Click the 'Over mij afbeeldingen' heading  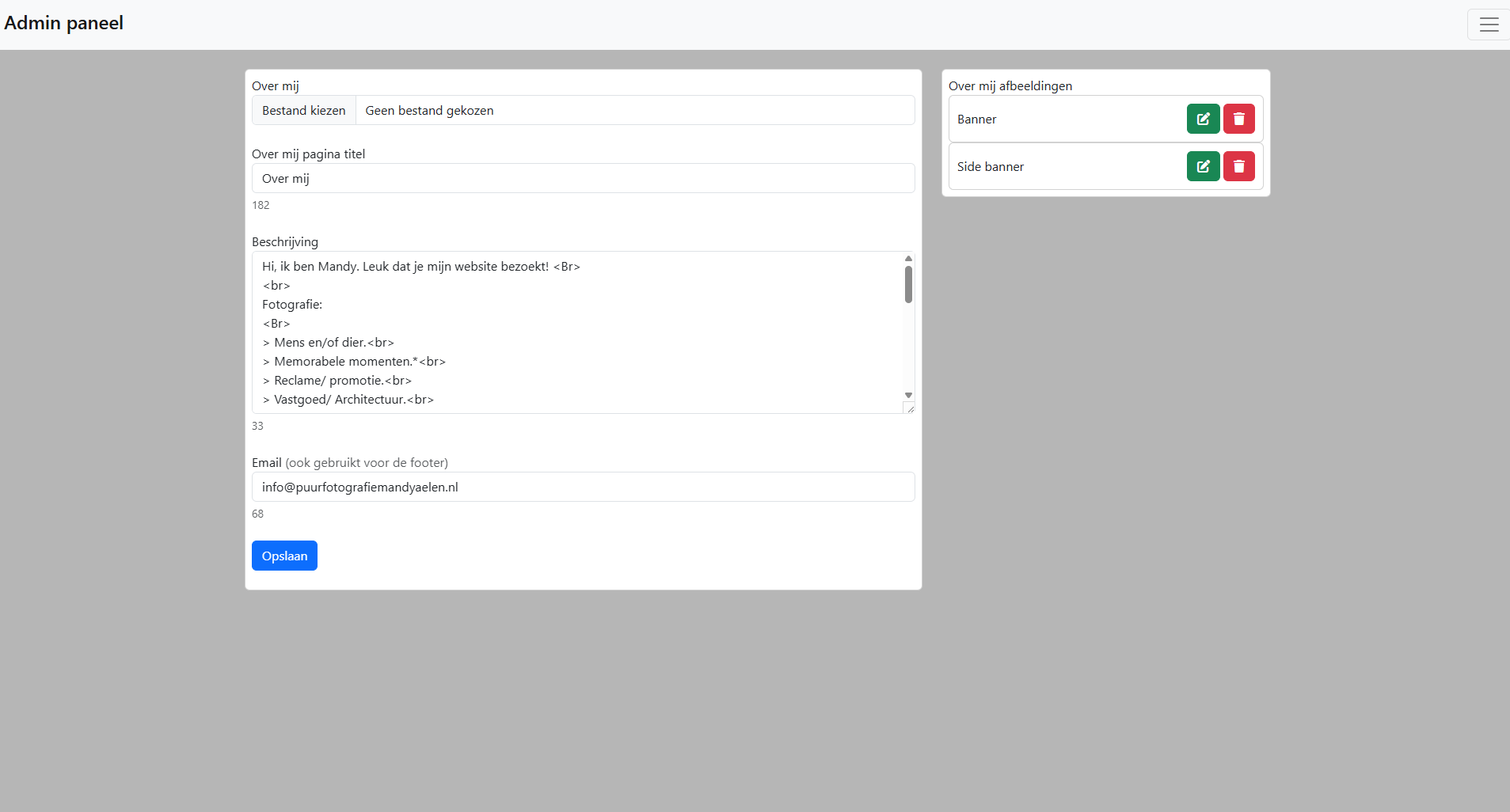point(1010,86)
